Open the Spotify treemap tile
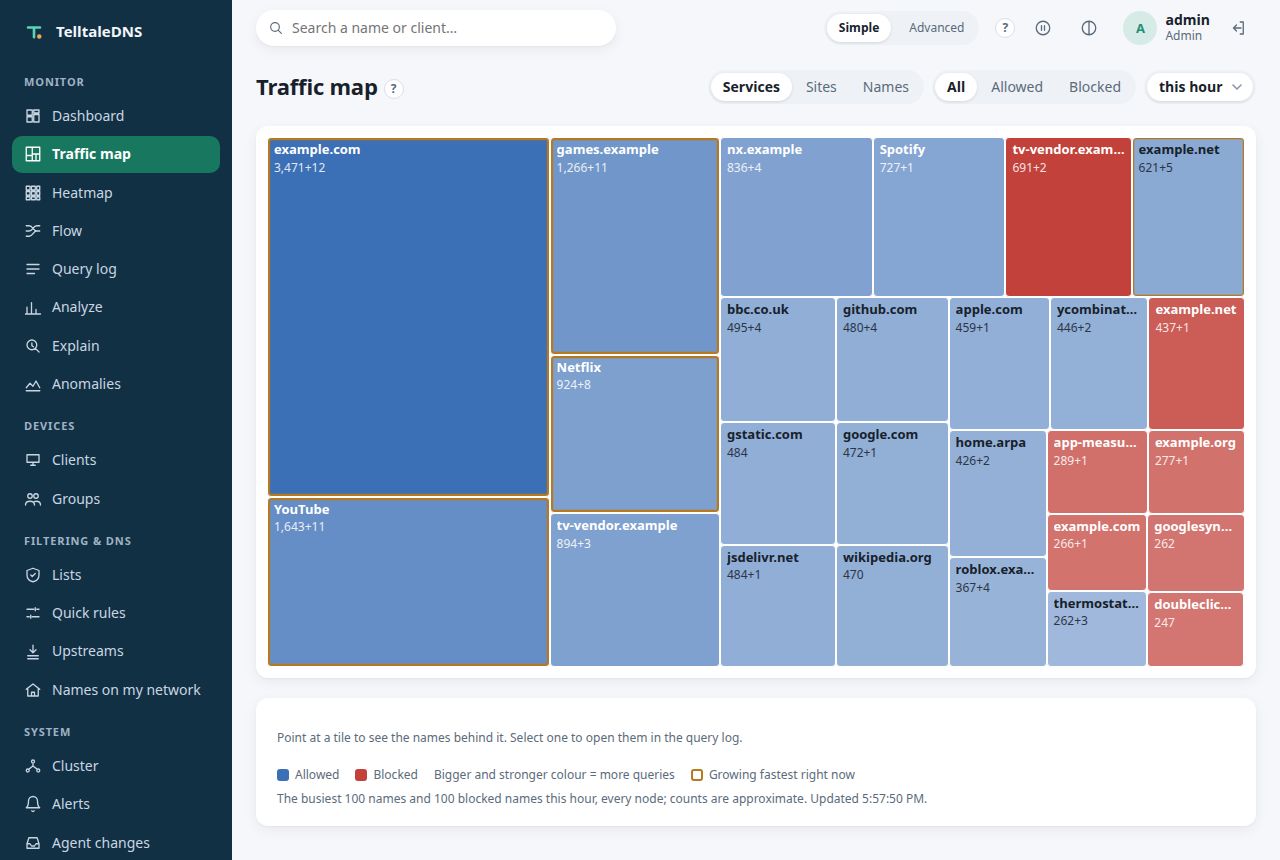 click(x=938, y=217)
